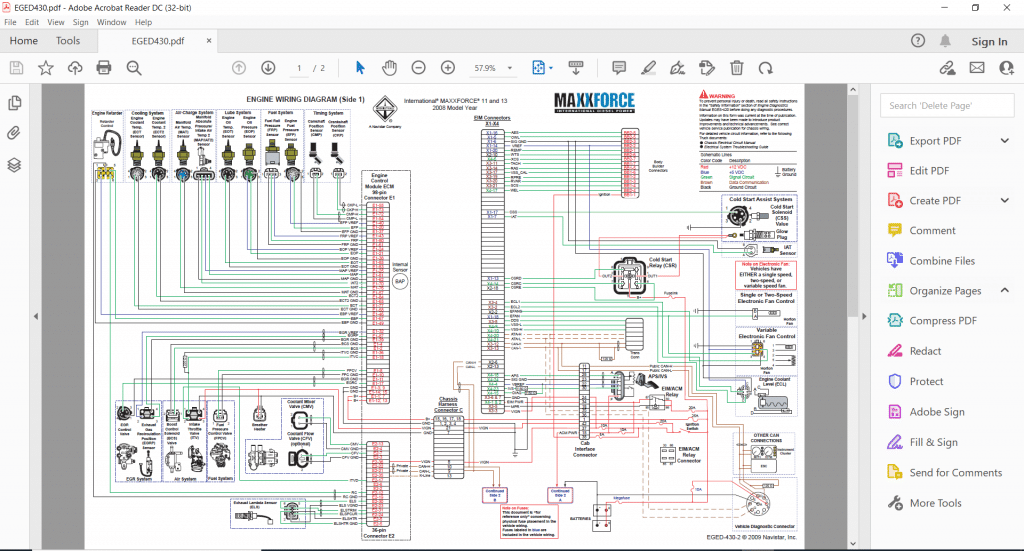Open the page thumbnails panel
The width and height of the screenshot is (1024, 551).
click(x=14, y=103)
